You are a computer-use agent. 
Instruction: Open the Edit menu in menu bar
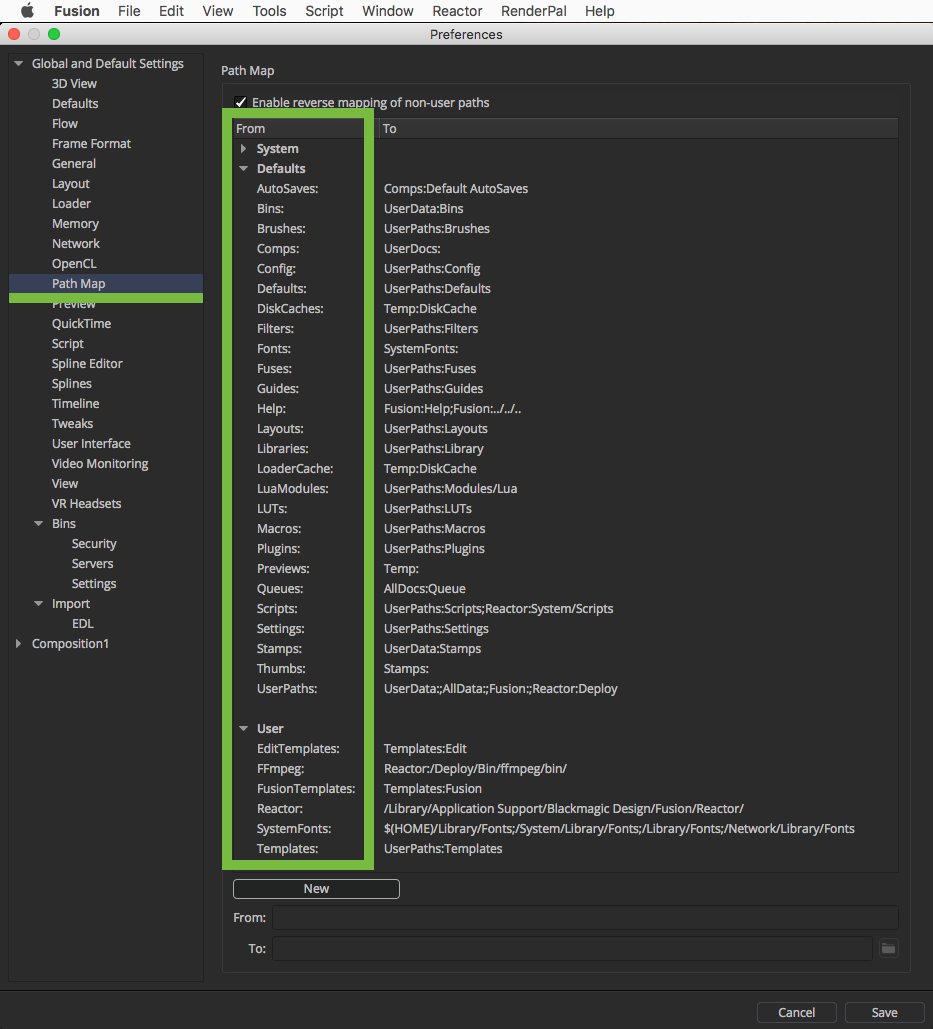click(171, 11)
